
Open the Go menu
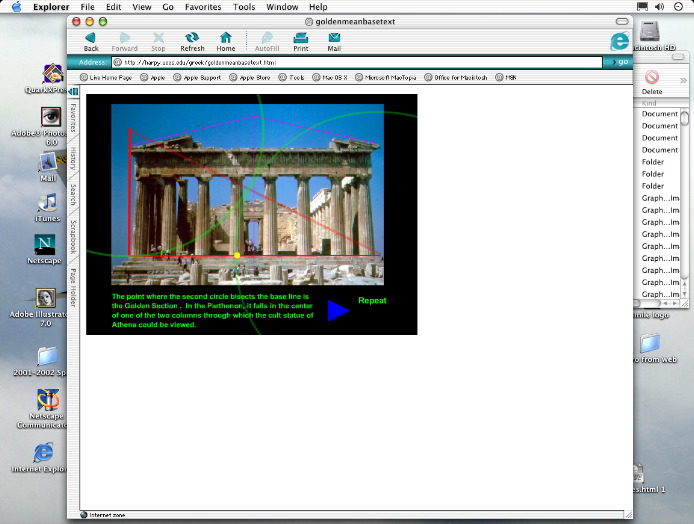pos(168,7)
